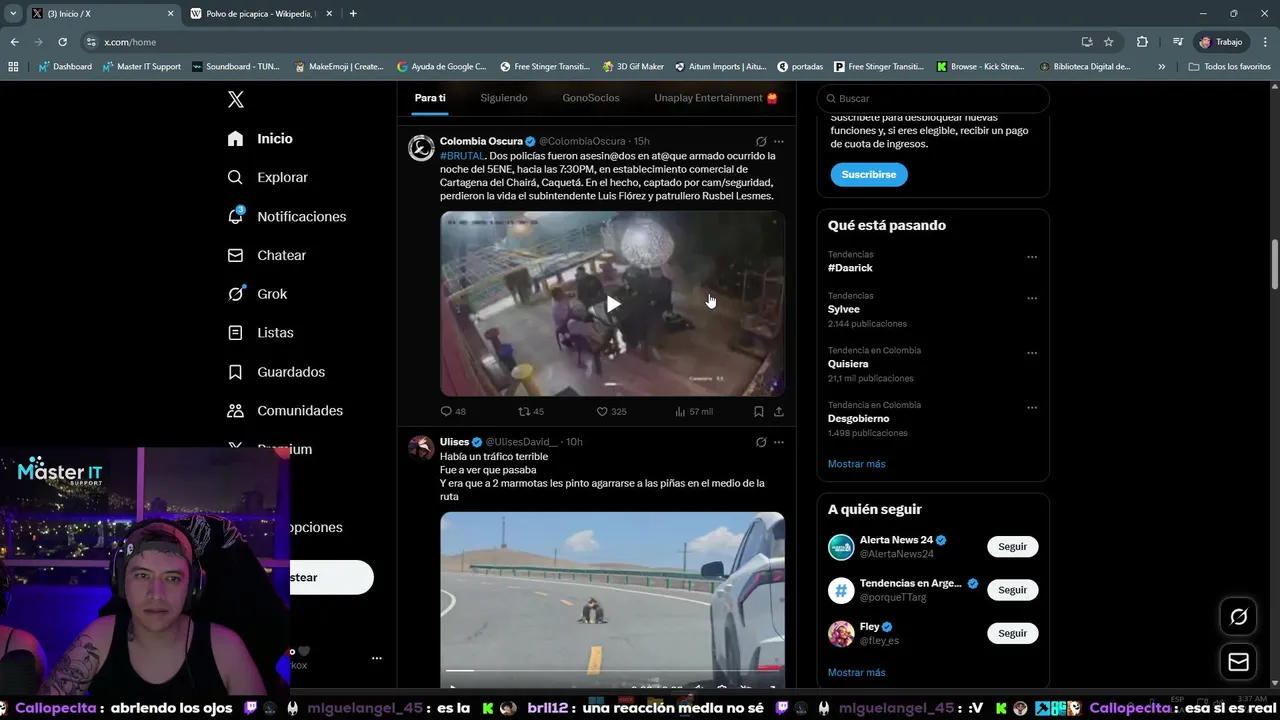Open Todos los favoritos folder
Viewport: 1280px width, 720px height.
[x=1229, y=67]
